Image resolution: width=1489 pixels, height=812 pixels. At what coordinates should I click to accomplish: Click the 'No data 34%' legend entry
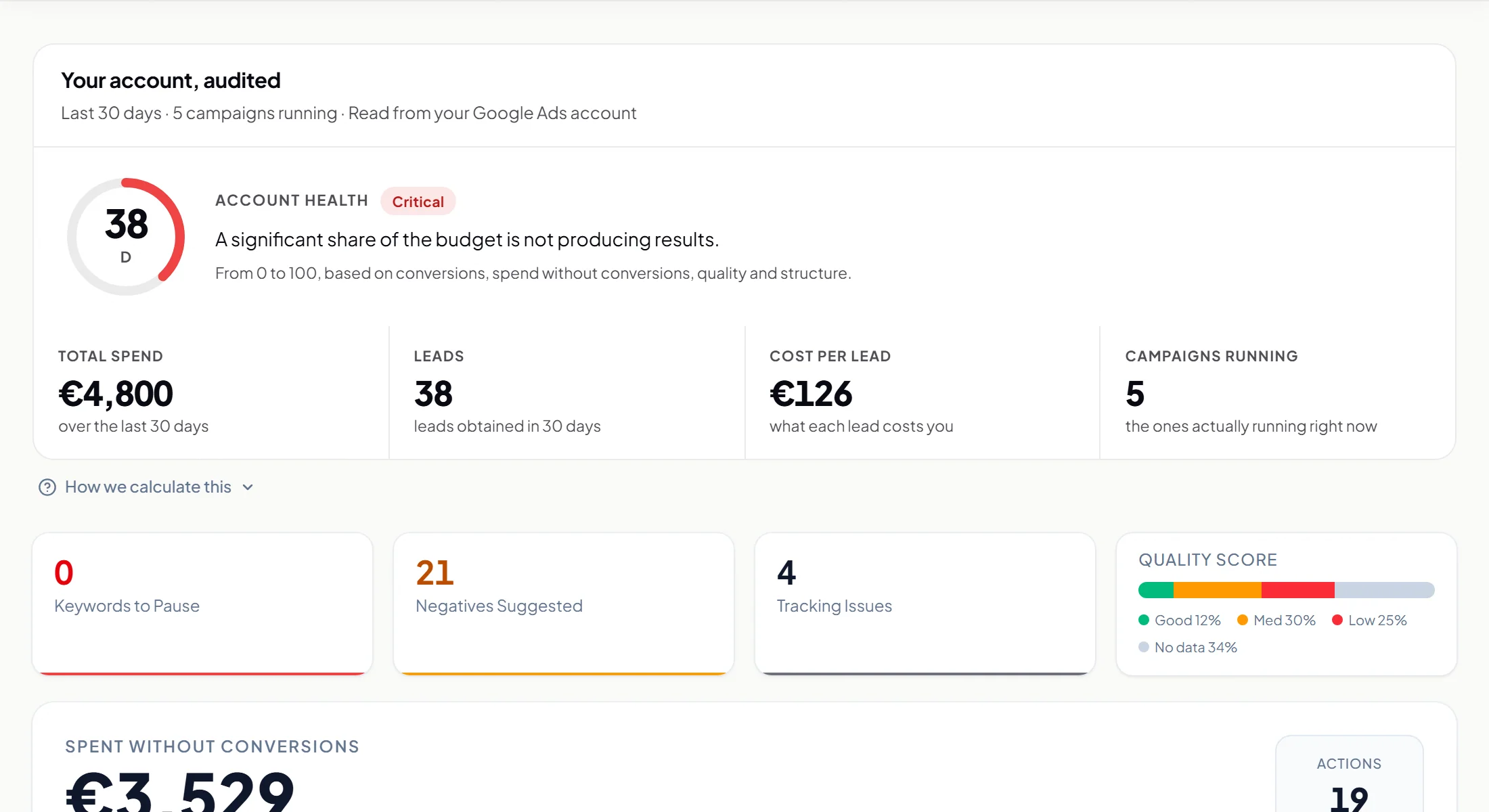tap(1188, 648)
